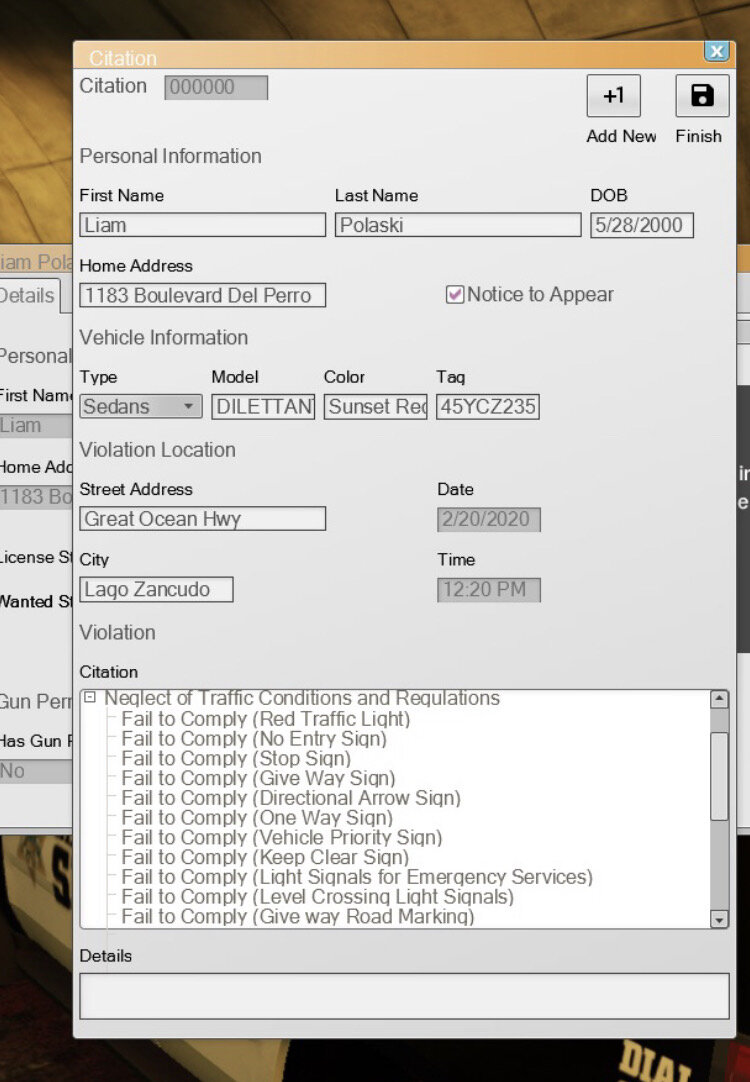Pick Fail to Comply (Keep Clear Sign)
Image resolution: width=750 pixels, height=1082 pixels.
(x=265, y=857)
